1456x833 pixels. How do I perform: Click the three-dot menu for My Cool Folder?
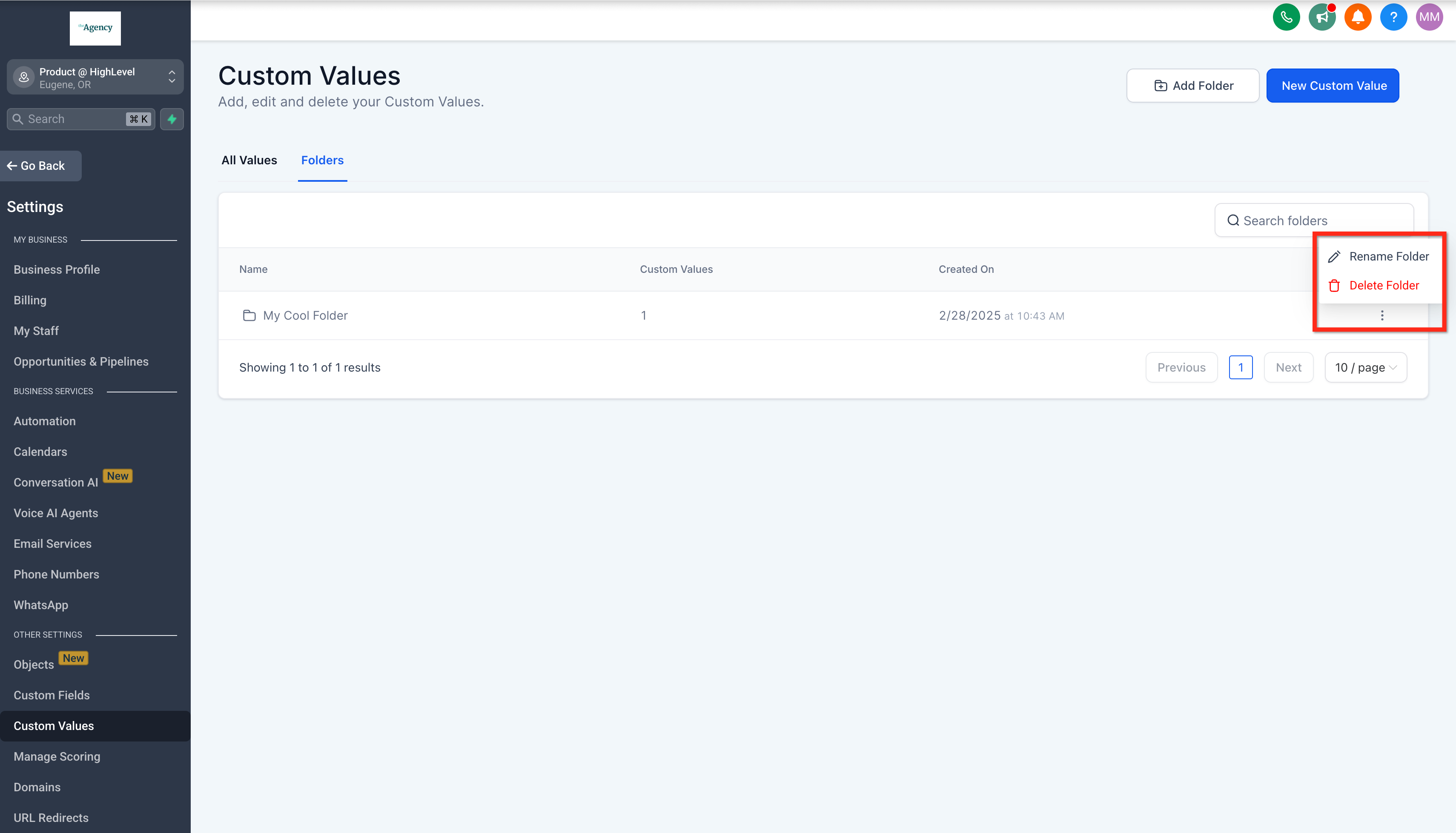pos(1381,315)
